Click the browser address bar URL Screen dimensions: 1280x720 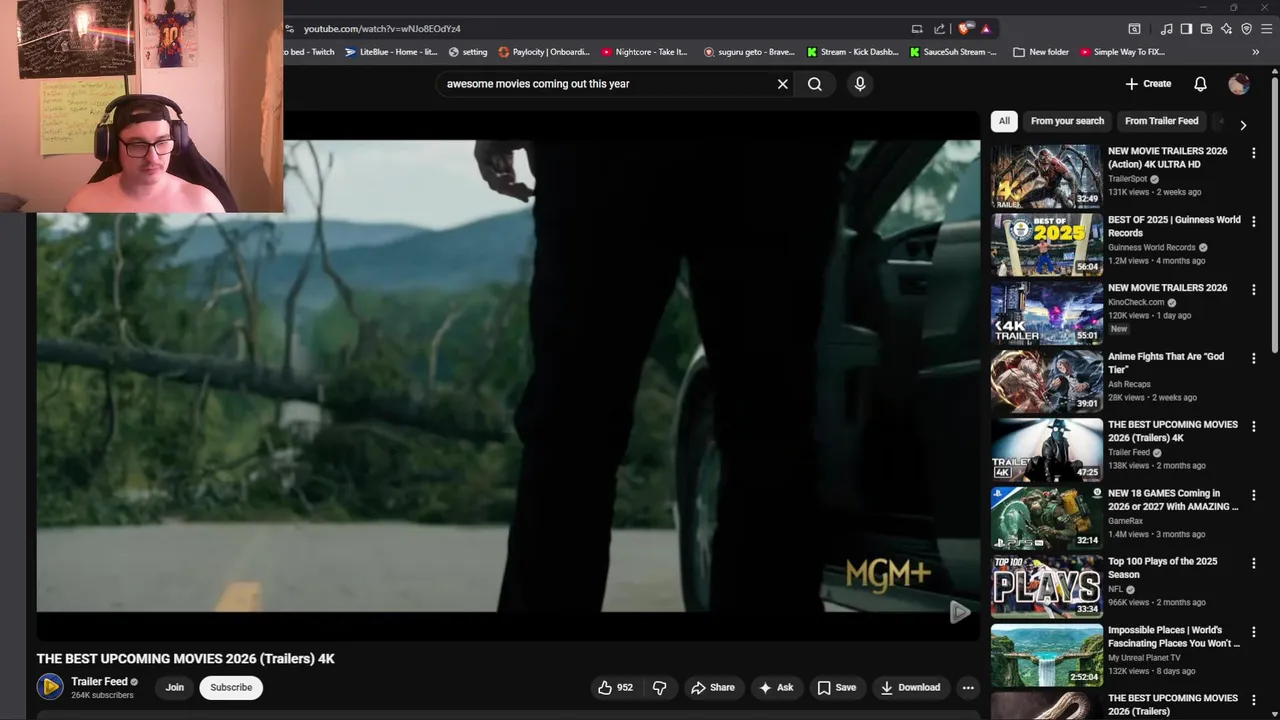[x=382, y=29]
